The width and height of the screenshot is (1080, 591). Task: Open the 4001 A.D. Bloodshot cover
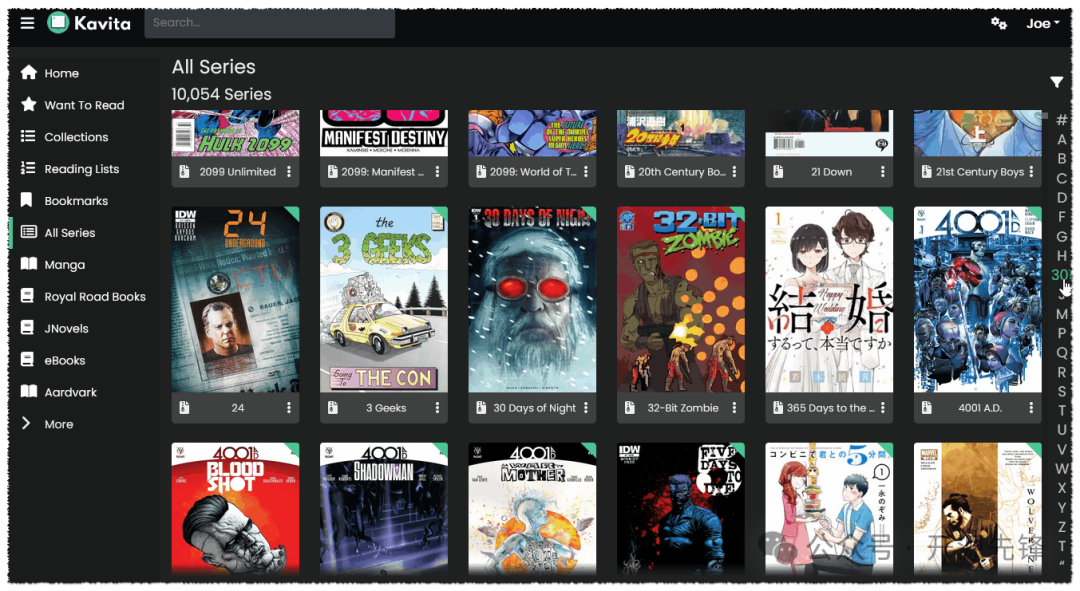coord(236,509)
